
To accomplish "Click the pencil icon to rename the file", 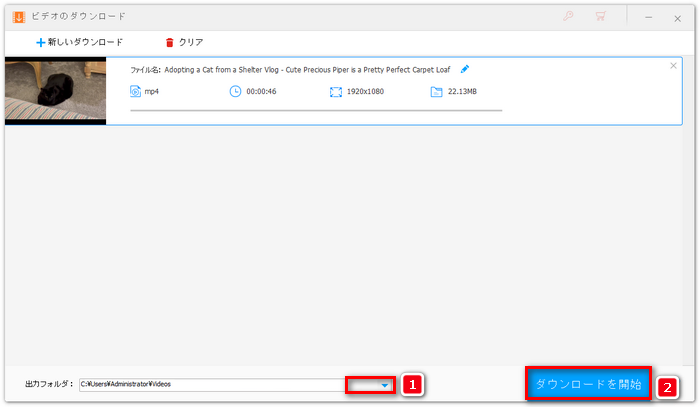I will (x=464, y=69).
